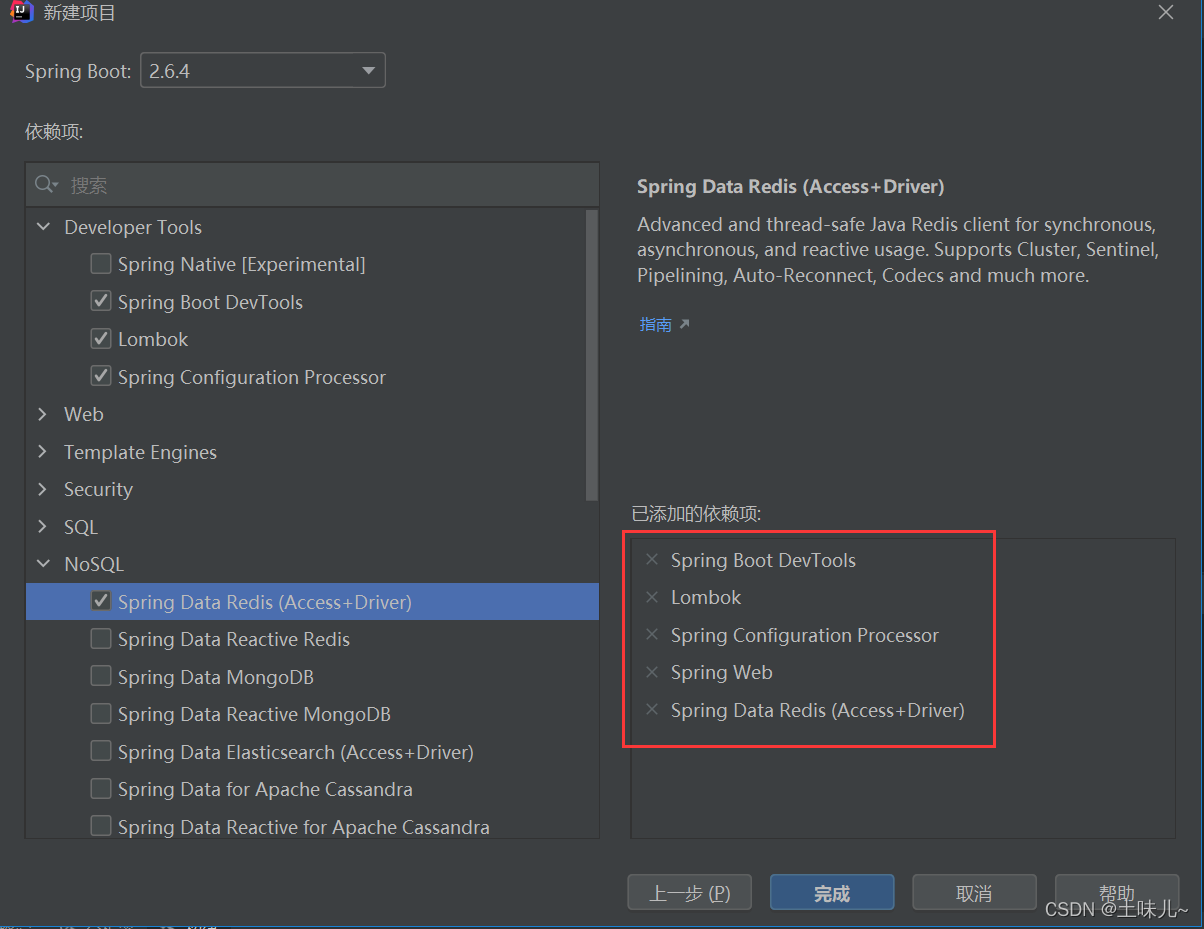This screenshot has height=929, width=1204.
Task: Close the new project dialog
Action: (x=1166, y=12)
